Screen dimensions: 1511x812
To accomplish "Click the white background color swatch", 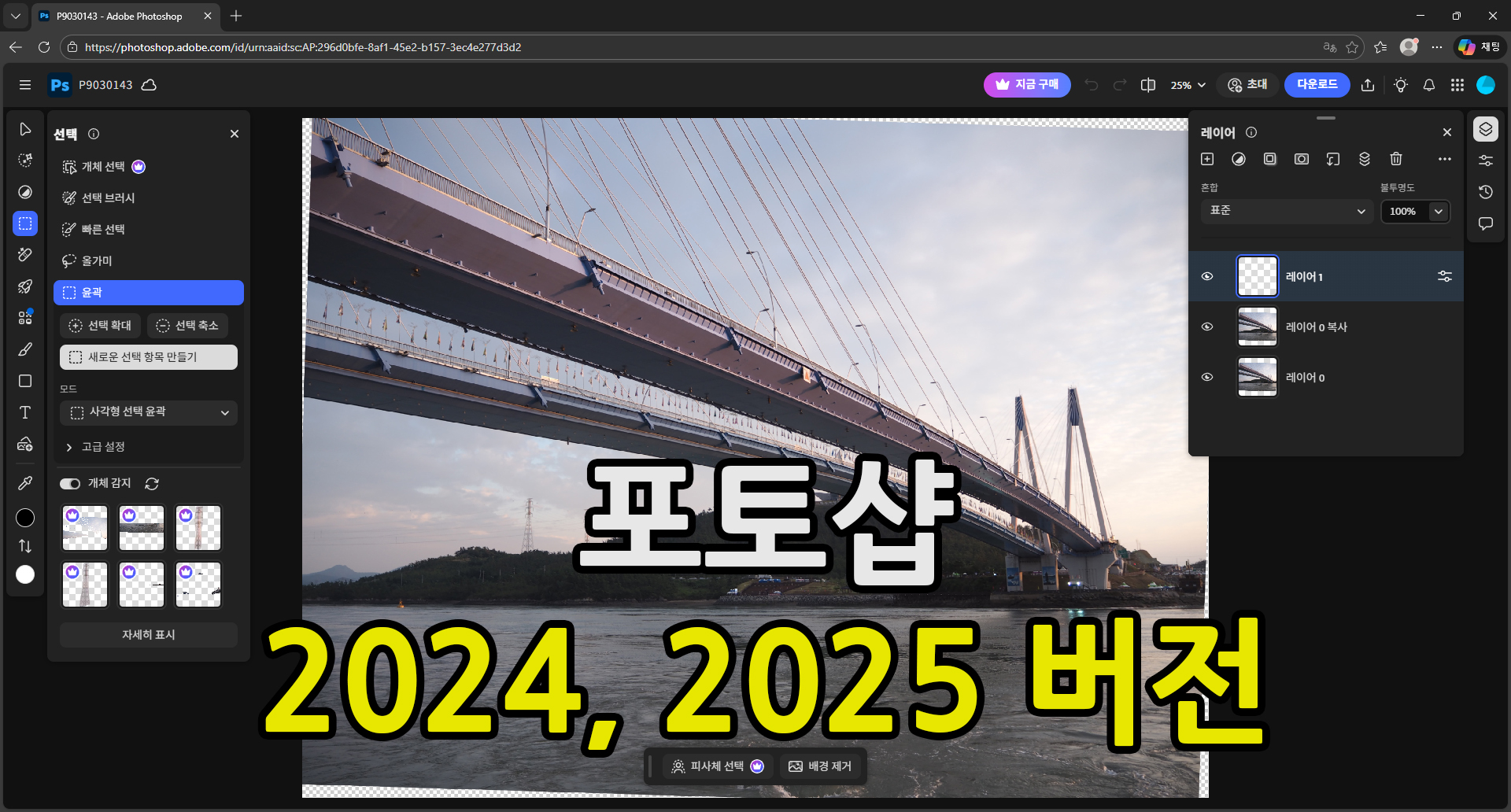I will tap(25, 574).
